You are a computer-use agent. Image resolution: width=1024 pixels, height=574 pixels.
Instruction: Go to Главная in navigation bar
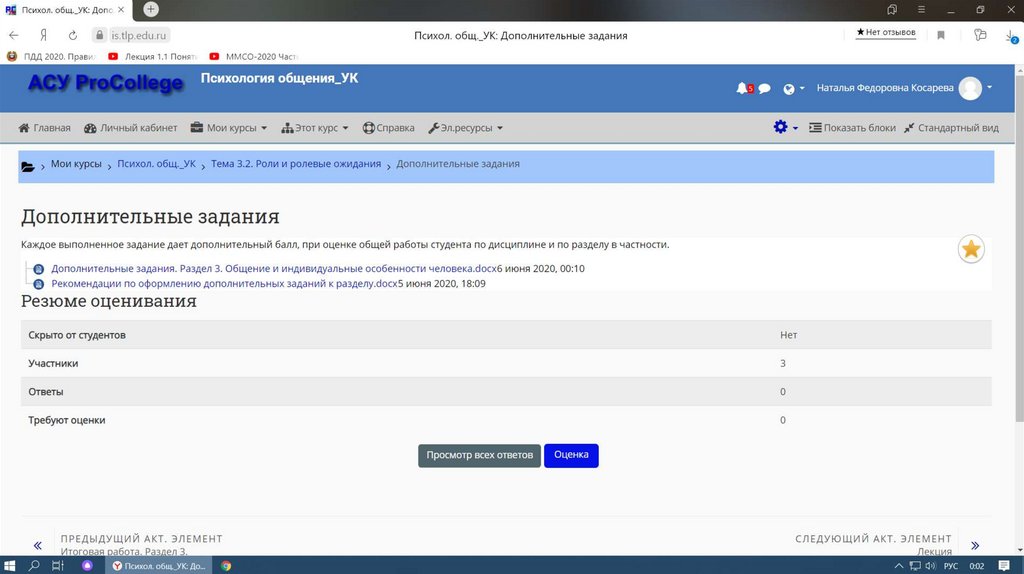pyautogui.click(x=45, y=128)
